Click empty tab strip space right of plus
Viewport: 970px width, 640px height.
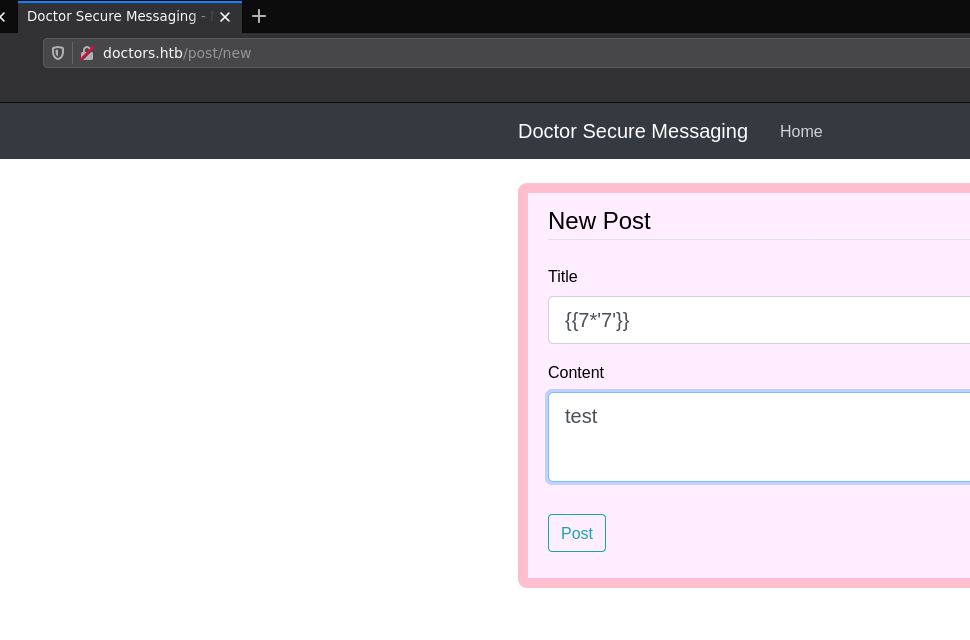600,16
